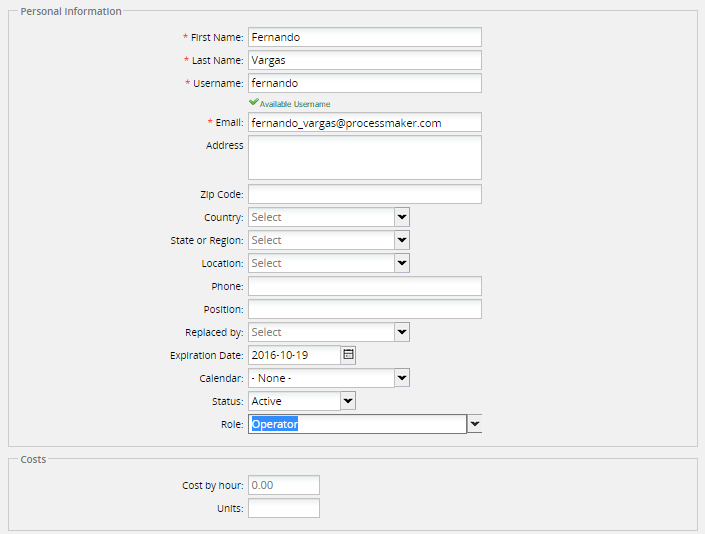Click the Role dropdown arrow
This screenshot has height=534, width=705.
pos(475,424)
